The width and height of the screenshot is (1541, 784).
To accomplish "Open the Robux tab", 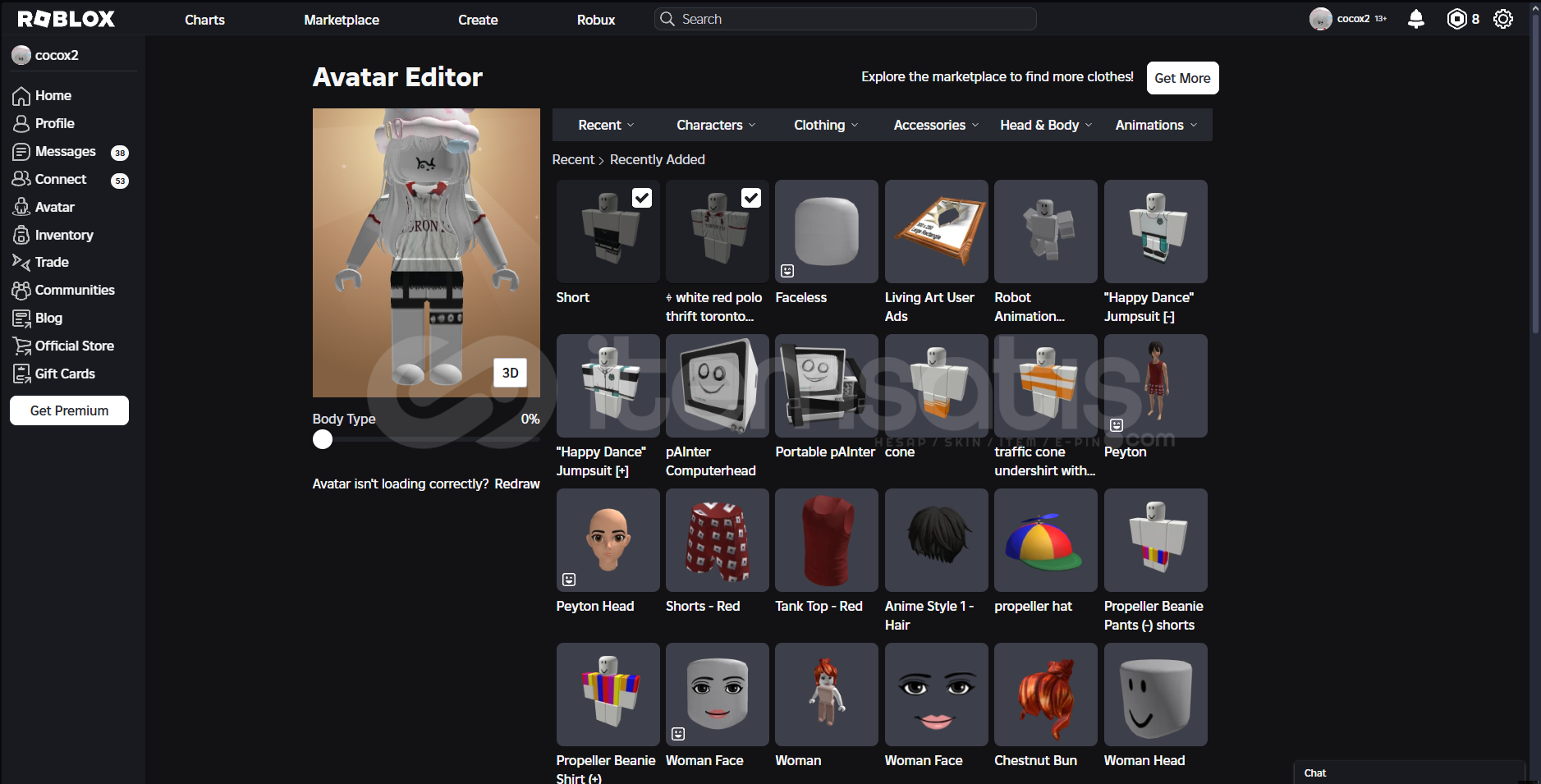I will tap(596, 20).
